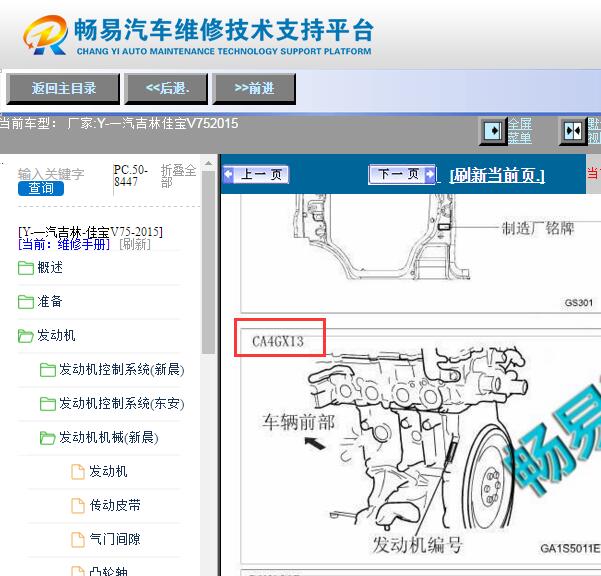
Task: Click document icon beside 传动皮带
Action: pos(78,506)
